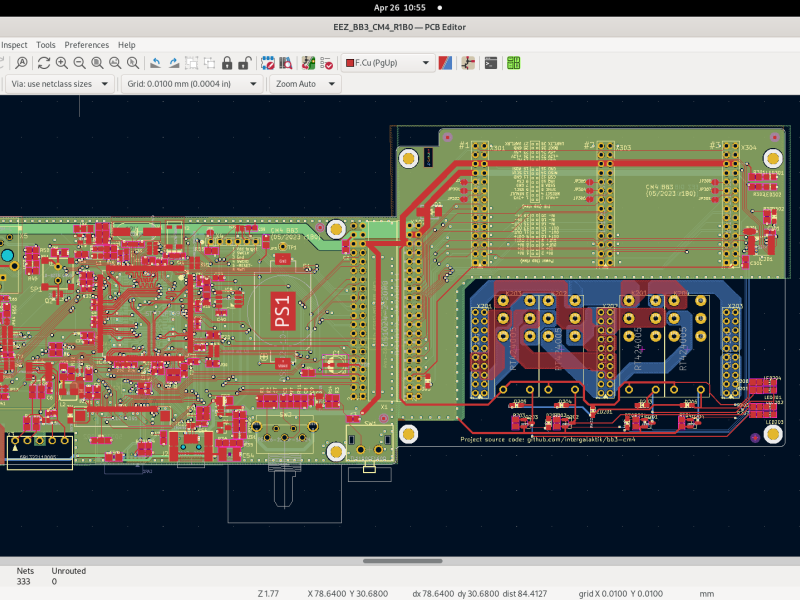Open the Preferences menu
800x600 pixels.
[x=87, y=44]
